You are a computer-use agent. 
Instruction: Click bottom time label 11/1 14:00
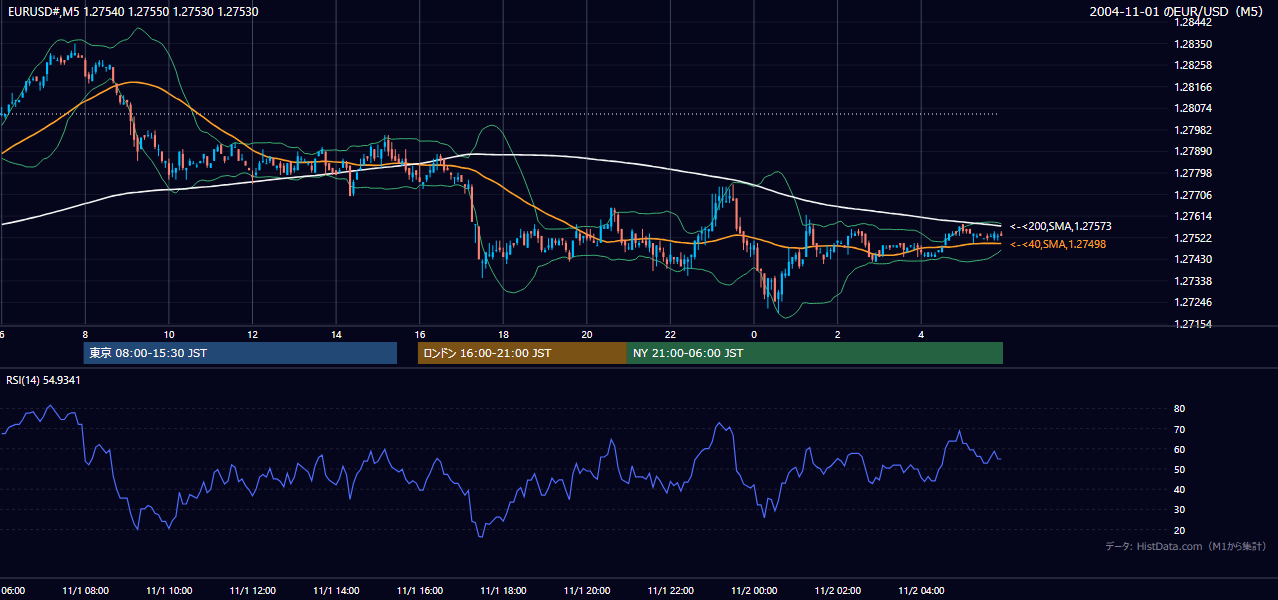(336, 591)
